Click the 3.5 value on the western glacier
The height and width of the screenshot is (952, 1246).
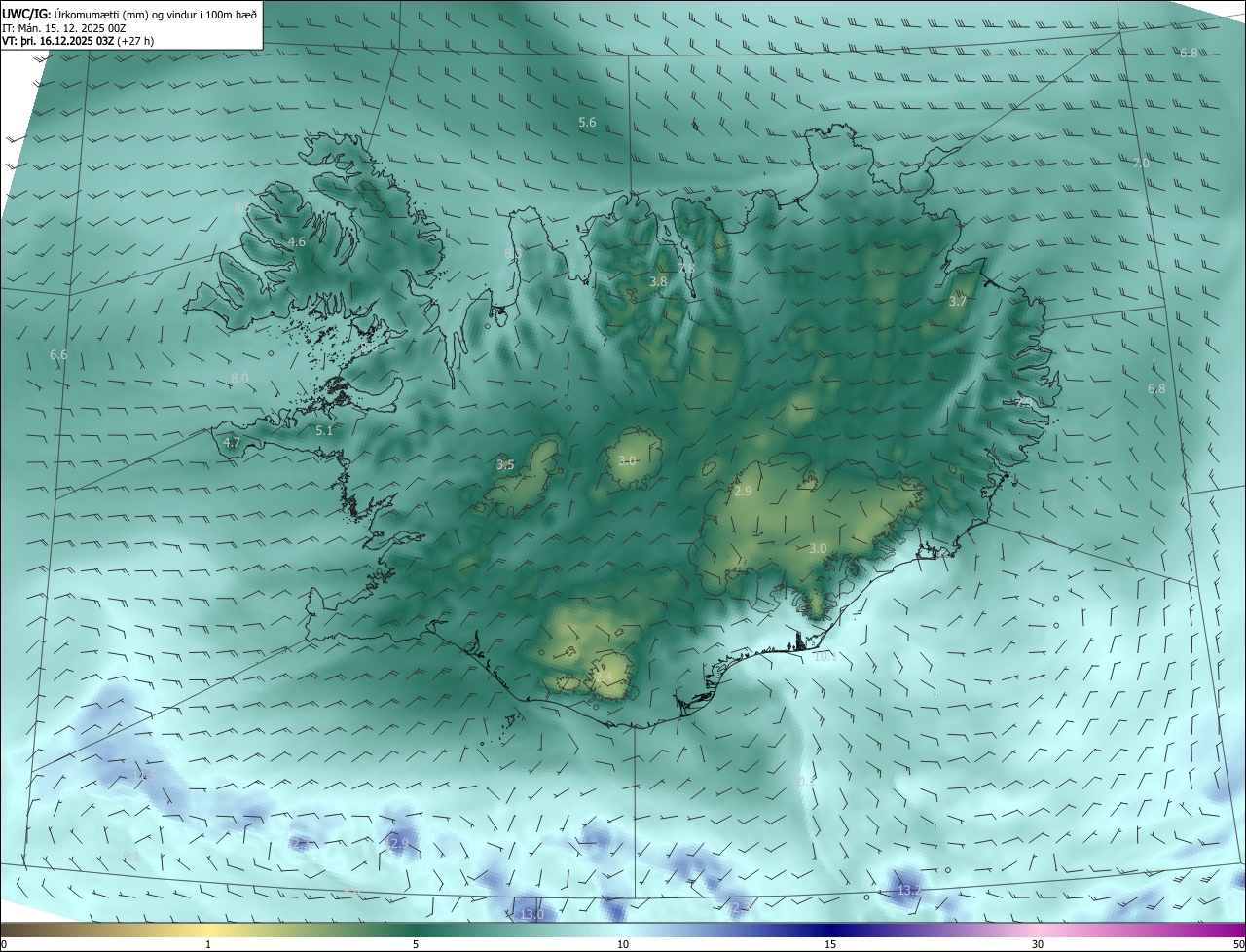[505, 465]
